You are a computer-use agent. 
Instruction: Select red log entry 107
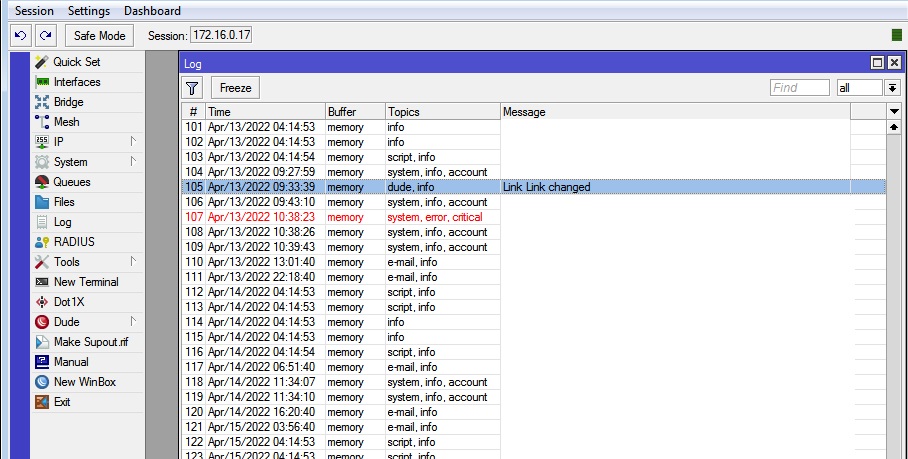point(533,217)
